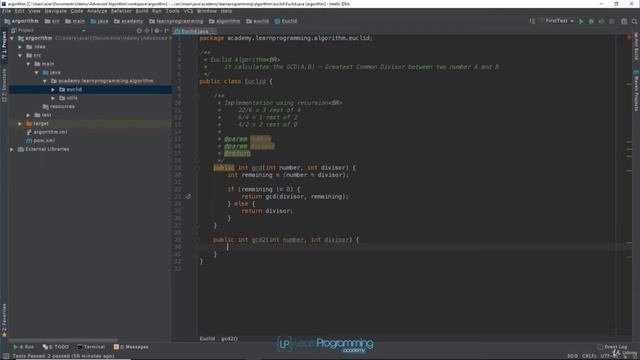Hide the Project panel with the hide icon
Image resolution: width=640 pixels, height=360 pixels.
[166, 31]
